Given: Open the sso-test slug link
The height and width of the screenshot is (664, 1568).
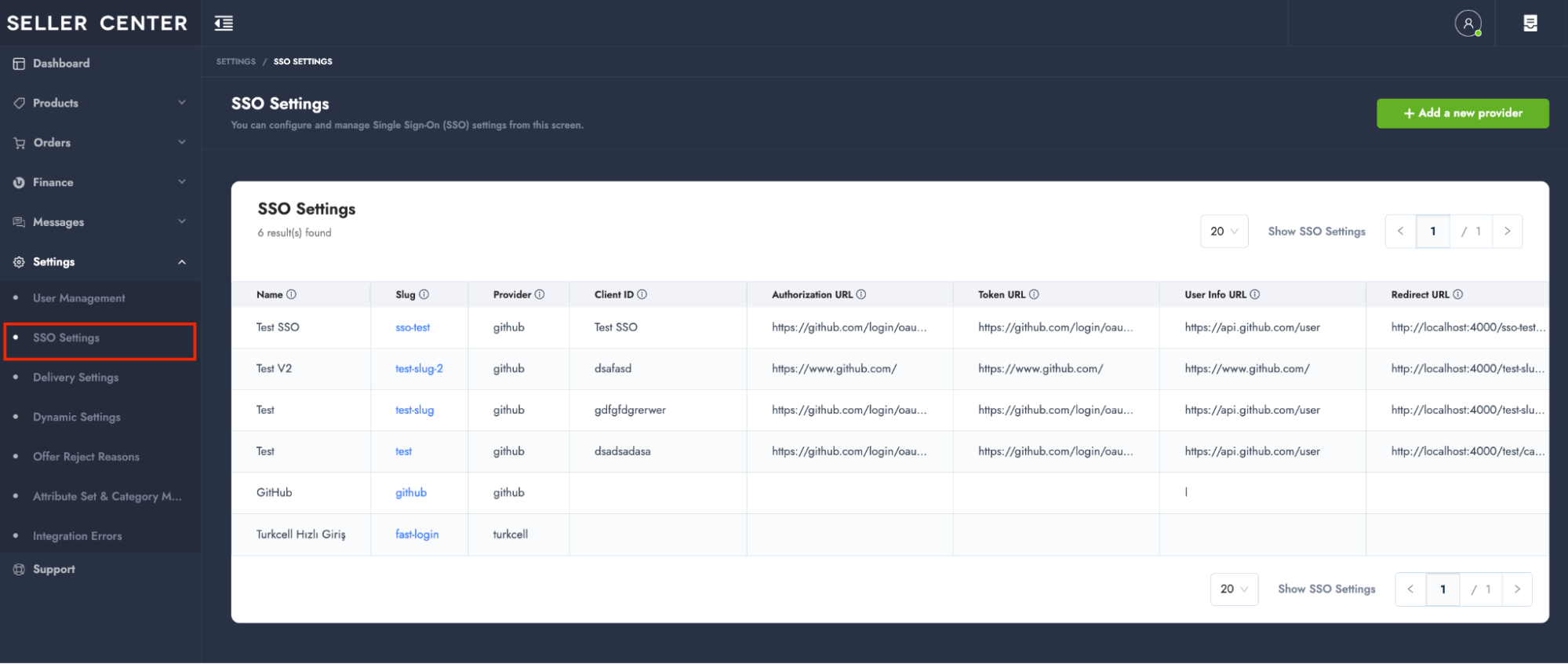Looking at the screenshot, I should coord(413,327).
